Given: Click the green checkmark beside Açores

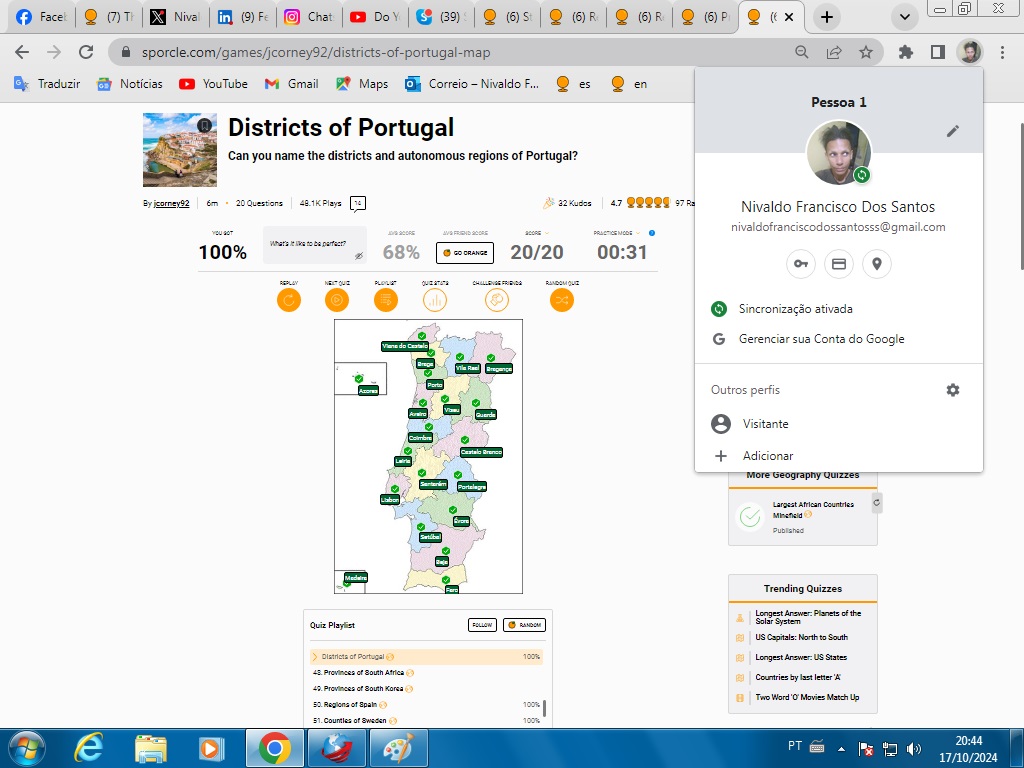Looking at the screenshot, I should point(357,378).
